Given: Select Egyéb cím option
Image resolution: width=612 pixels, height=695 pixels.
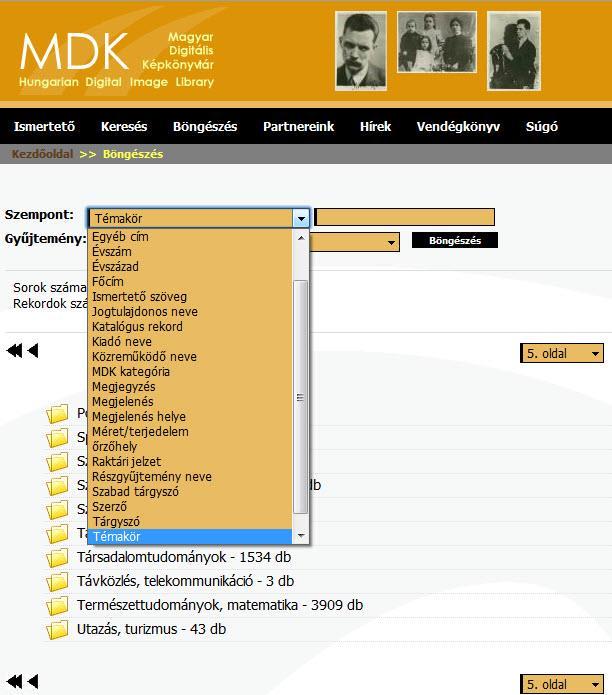Looking at the screenshot, I should coord(190,237).
